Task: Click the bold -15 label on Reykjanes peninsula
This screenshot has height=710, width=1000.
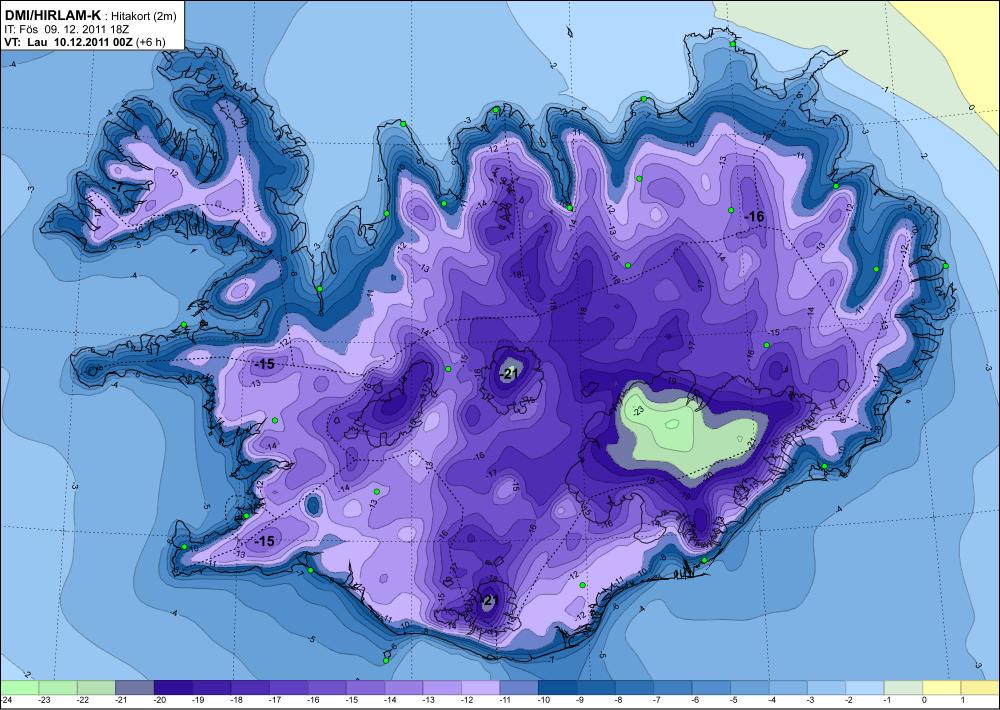Action: click(x=264, y=541)
